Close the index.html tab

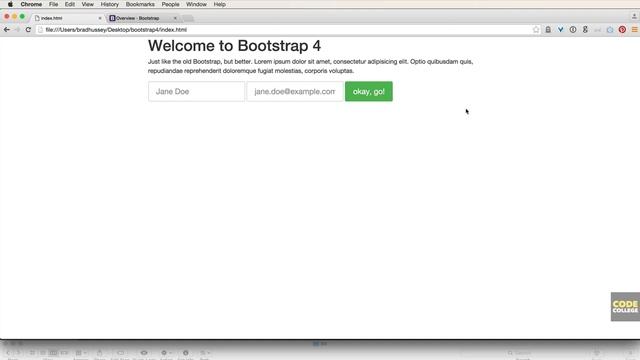(100, 18)
